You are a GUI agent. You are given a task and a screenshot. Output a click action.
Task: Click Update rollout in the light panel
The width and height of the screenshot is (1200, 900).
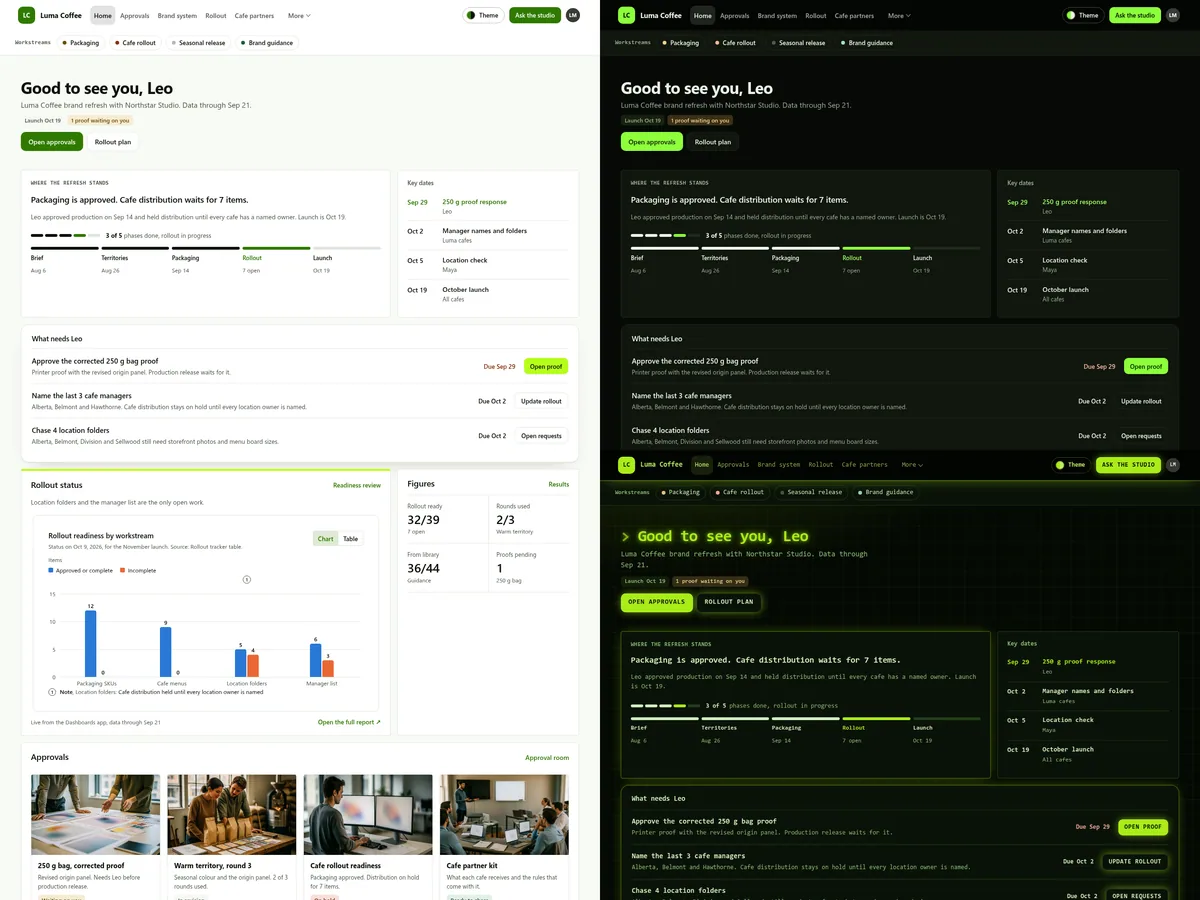pyautogui.click(x=541, y=401)
